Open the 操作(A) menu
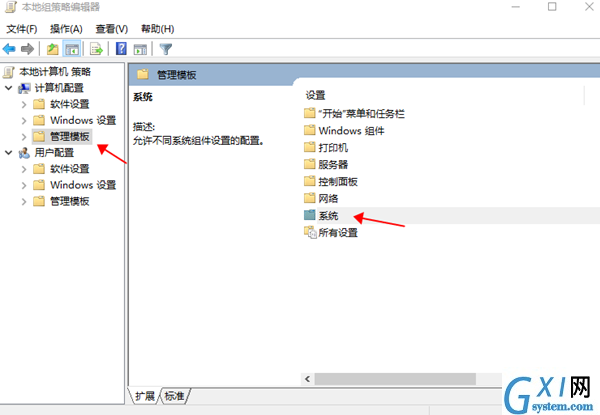Image resolution: width=600 pixels, height=415 pixels. (x=66, y=29)
